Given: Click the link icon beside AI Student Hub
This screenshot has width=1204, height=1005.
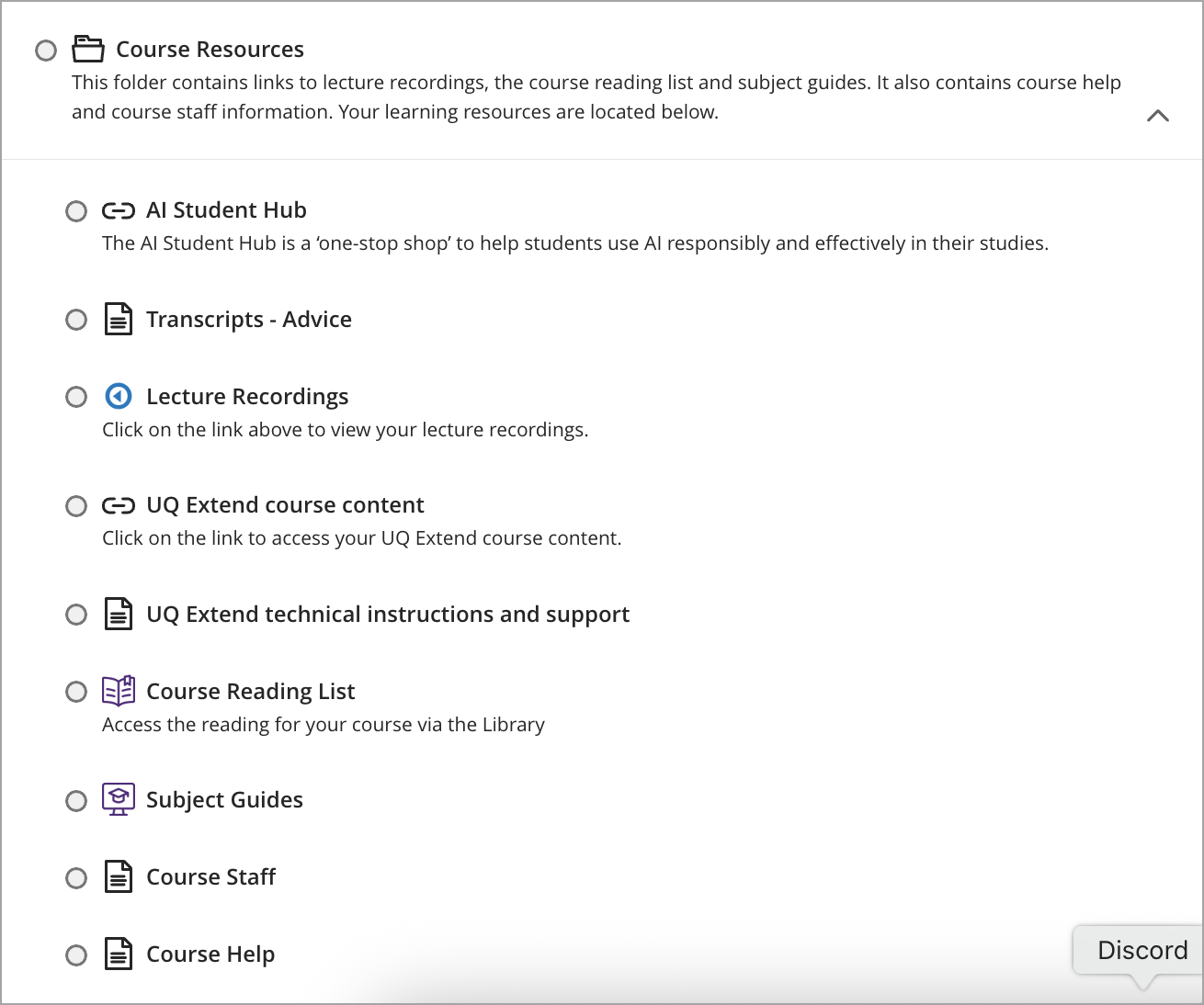Looking at the screenshot, I should pyautogui.click(x=119, y=210).
